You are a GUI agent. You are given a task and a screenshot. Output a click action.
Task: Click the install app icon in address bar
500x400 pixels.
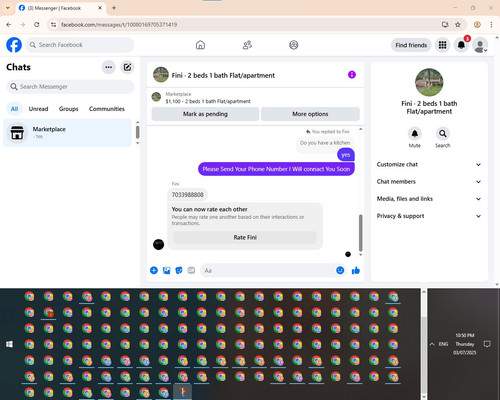pyautogui.click(x=445, y=24)
